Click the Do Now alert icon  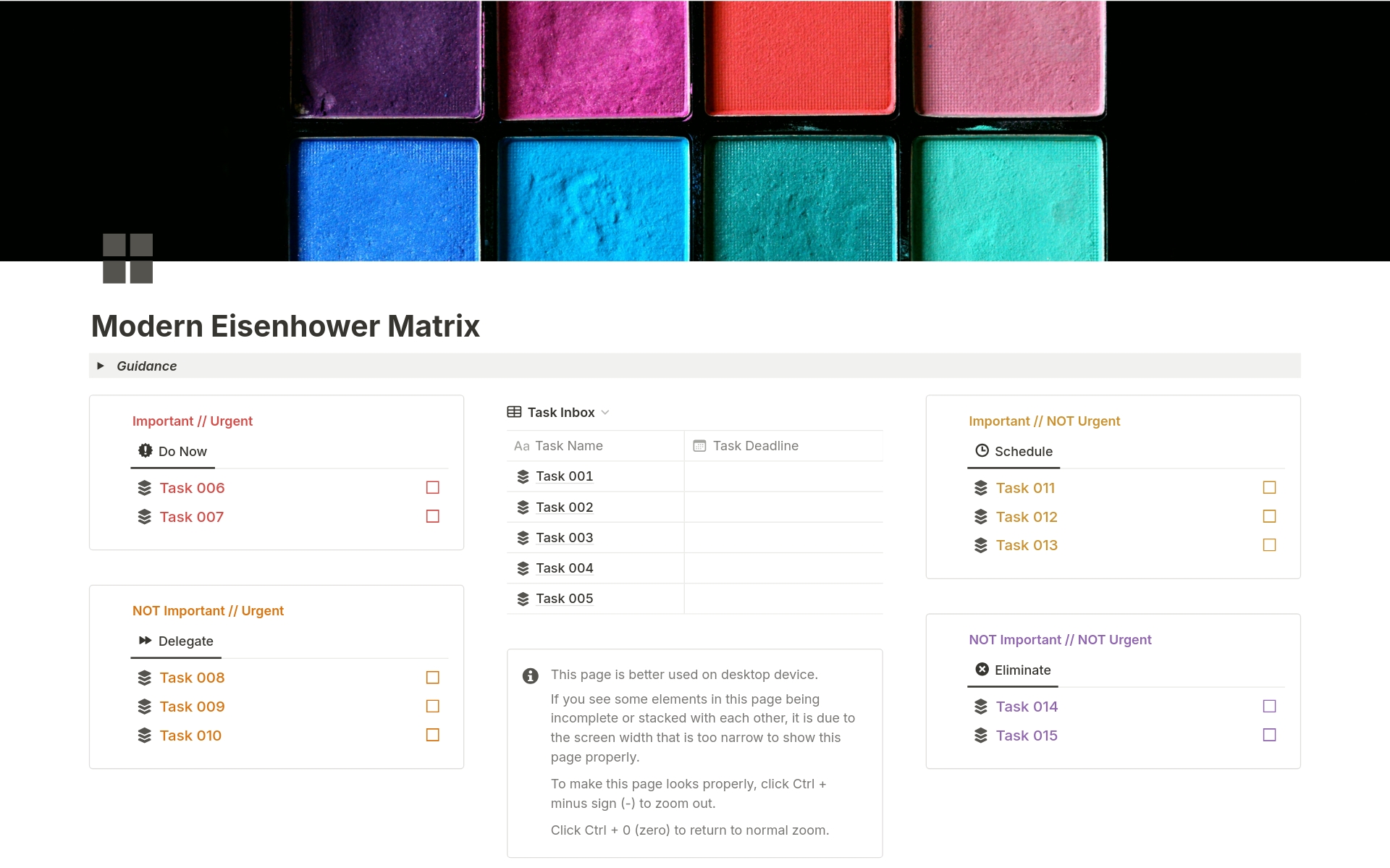tap(145, 450)
